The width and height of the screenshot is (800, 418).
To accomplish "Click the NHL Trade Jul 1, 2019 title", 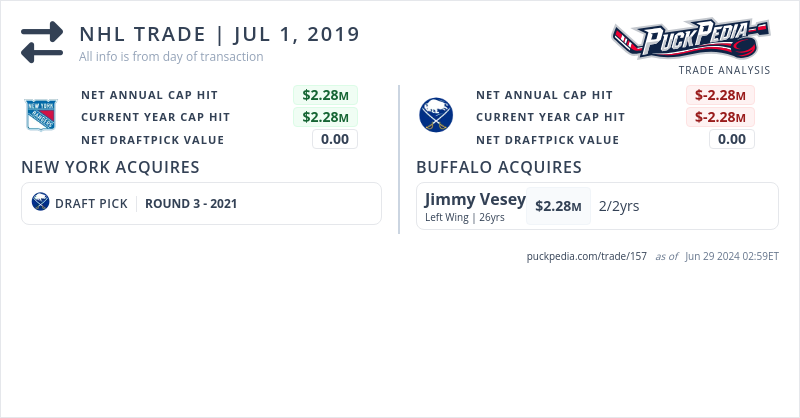I will 219,34.
